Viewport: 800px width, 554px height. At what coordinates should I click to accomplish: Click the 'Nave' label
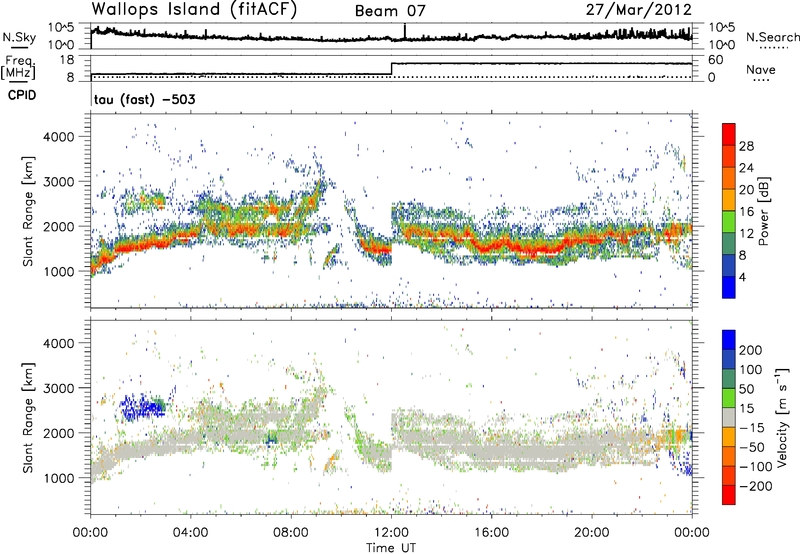point(761,69)
